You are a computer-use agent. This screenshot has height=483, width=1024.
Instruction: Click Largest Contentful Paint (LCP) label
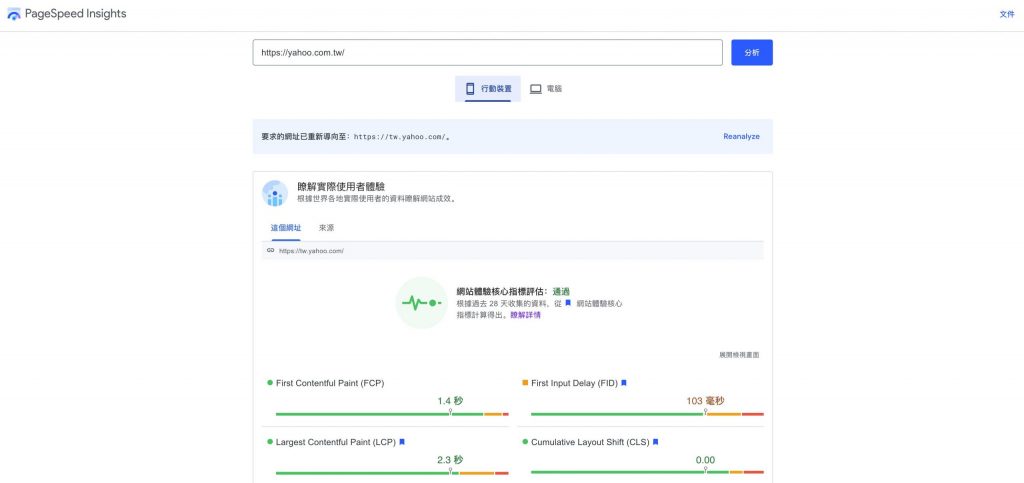336,442
